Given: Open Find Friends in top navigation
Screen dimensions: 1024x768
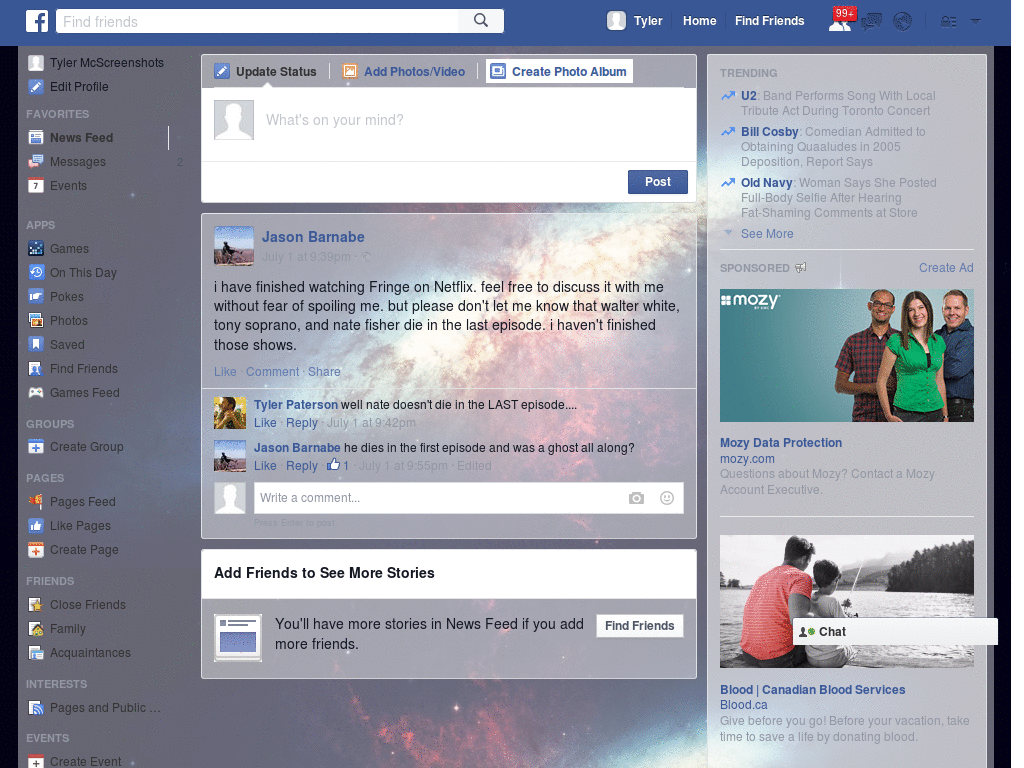Looking at the screenshot, I should pyautogui.click(x=769, y=21).
